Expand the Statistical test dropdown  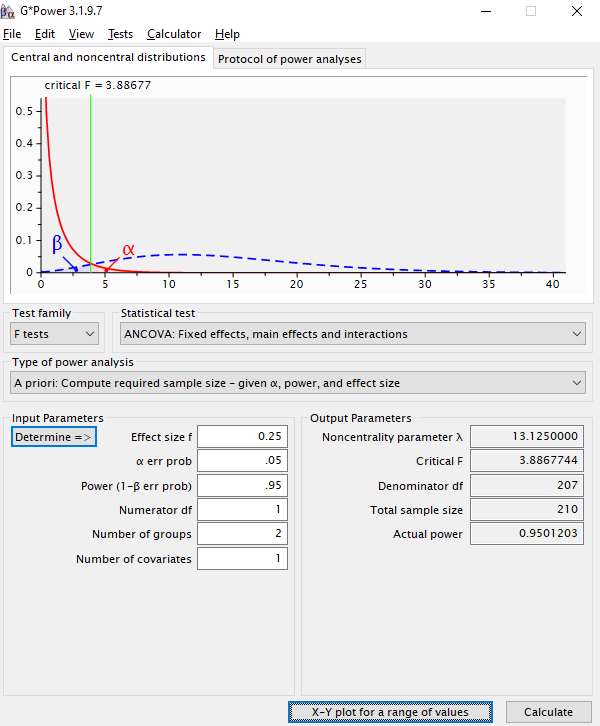pos(353,334)
